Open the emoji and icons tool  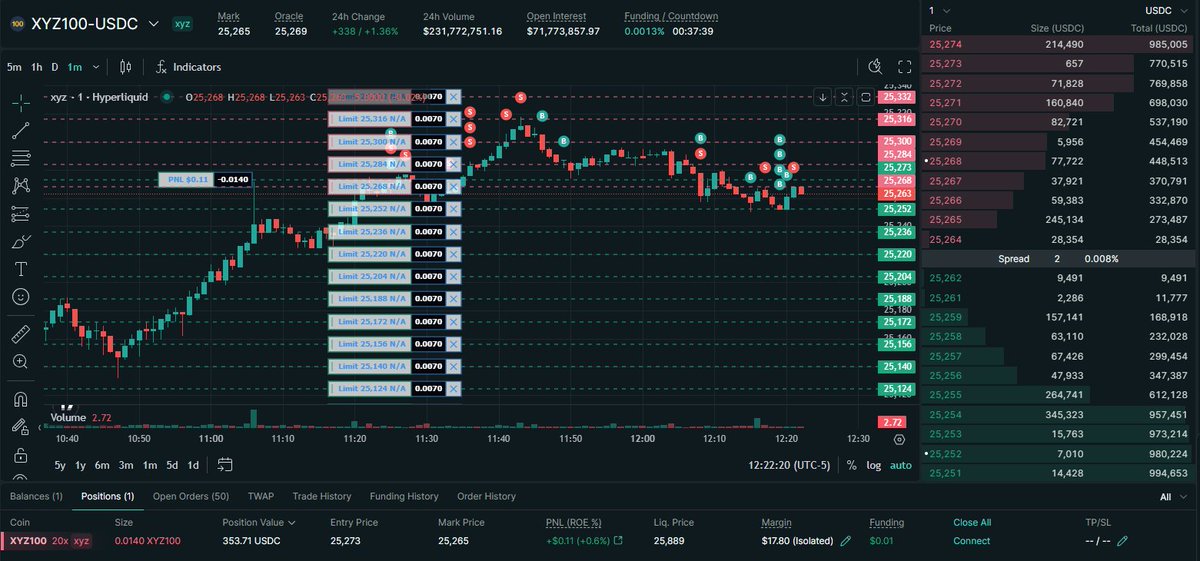click(21, 297)
